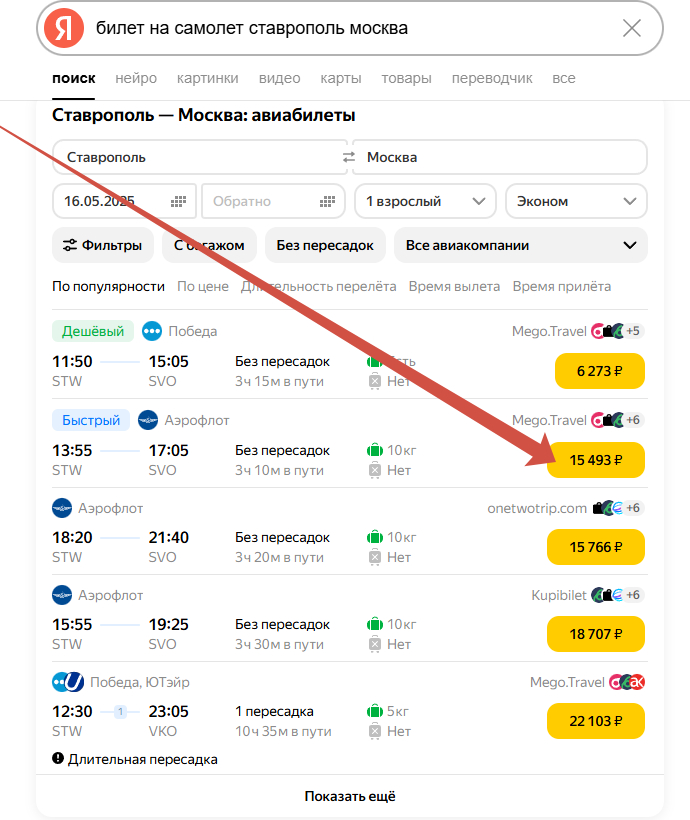Toggle the Без пересадок filter
The width and height of the screenshot is (690, 820).
[x=325, y=245]
